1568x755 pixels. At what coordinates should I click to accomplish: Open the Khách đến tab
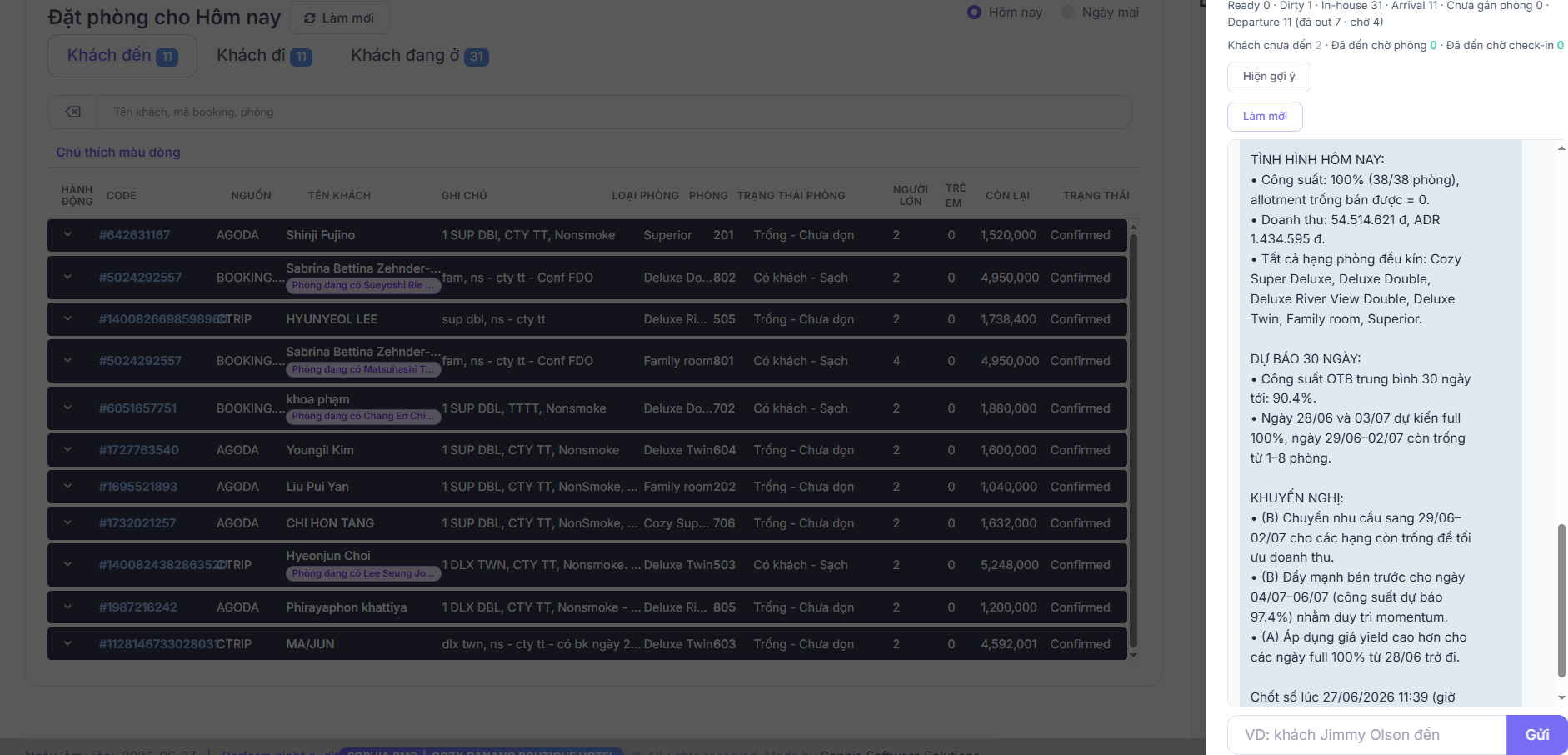[x=122, y=56]
